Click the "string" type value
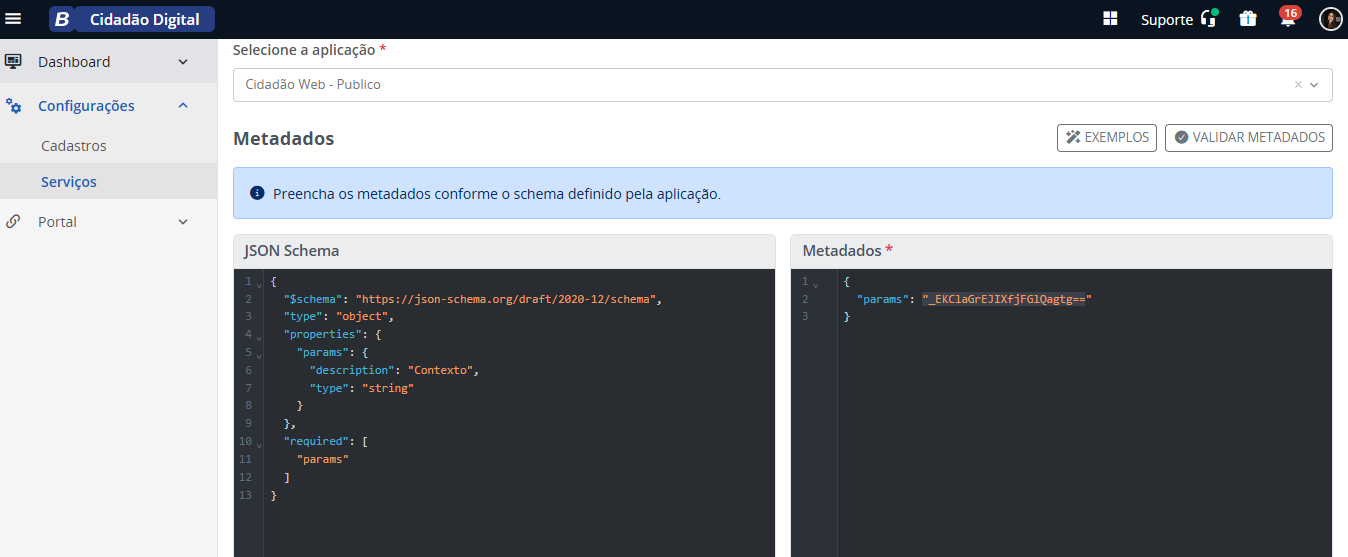The width and height of the screenshot is (1348, 557). click(388, 388)
